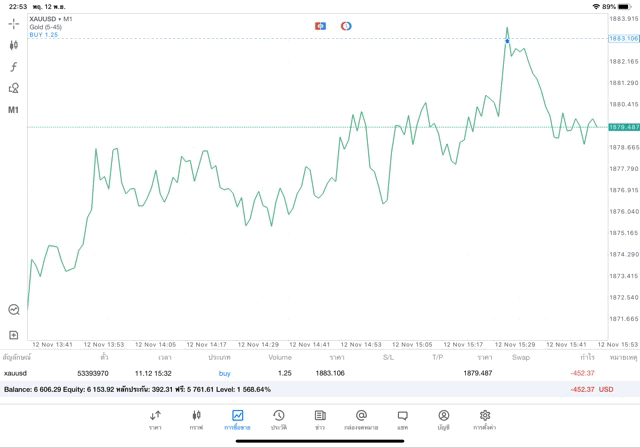Click the new order icon at lower left
This screenshot has width=640, height=447.
(x=14, y=335)
